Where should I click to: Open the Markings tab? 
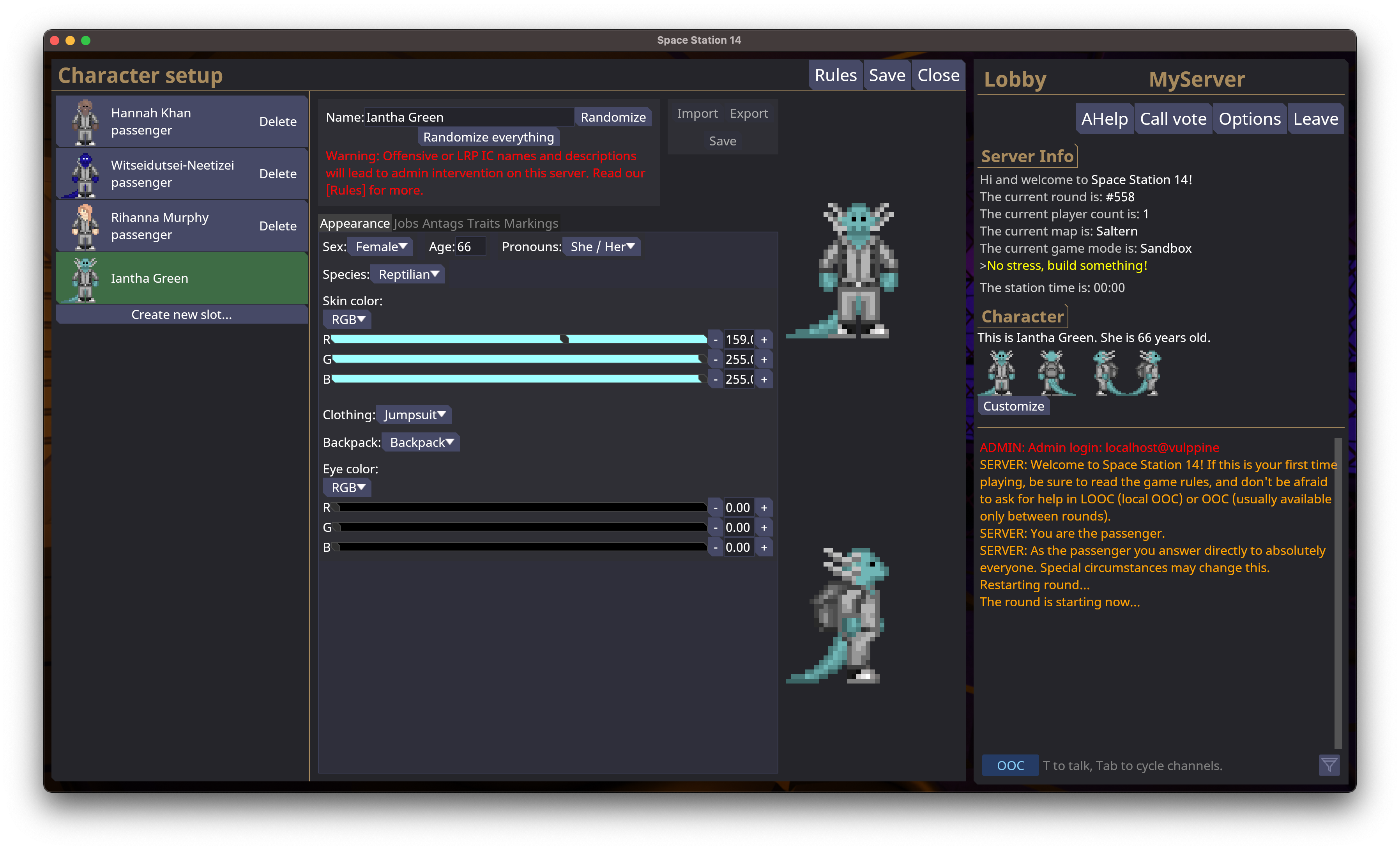[x=531, y=223]
